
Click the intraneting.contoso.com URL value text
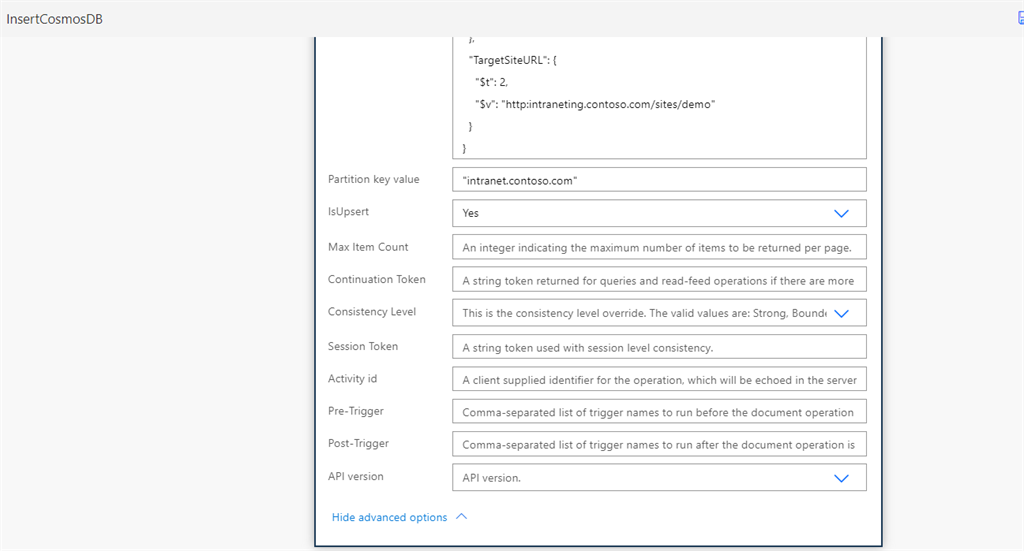[x=608, y=104]
